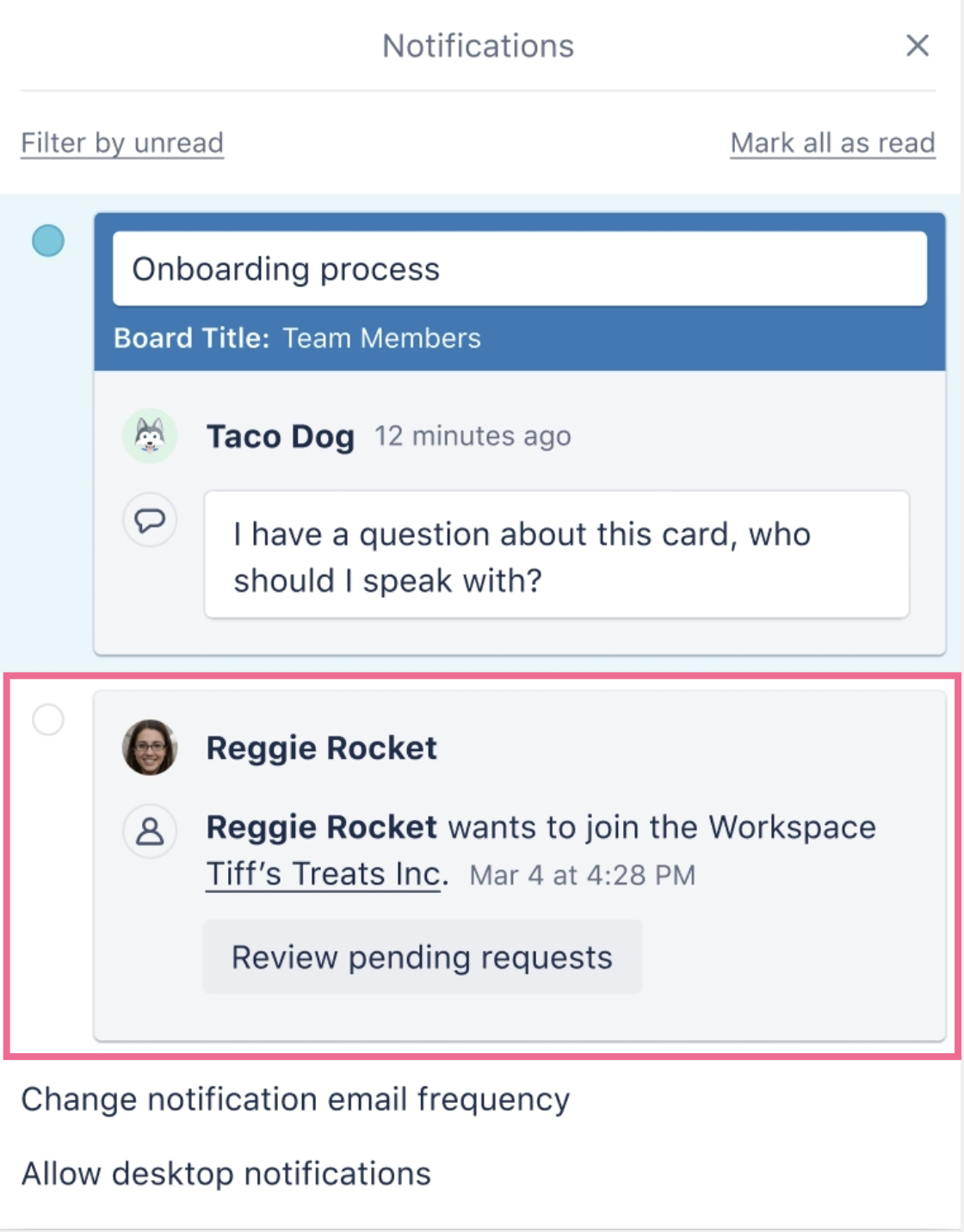The width and height of the screenshot is (964, 1232).
Task: Click the Filter by unread link
Action: tap(122, 143)
